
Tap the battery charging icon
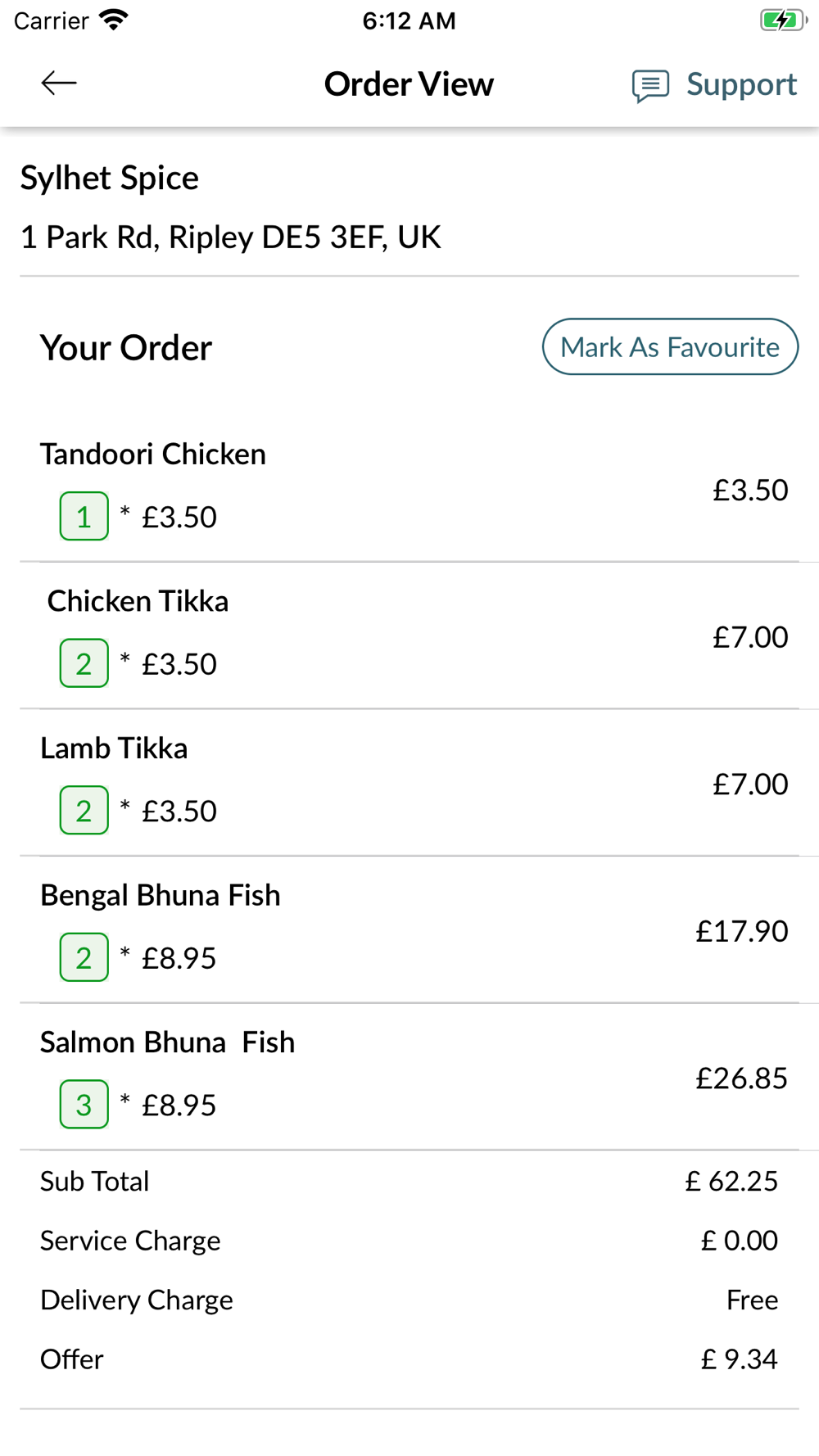[x=783, y=20]
